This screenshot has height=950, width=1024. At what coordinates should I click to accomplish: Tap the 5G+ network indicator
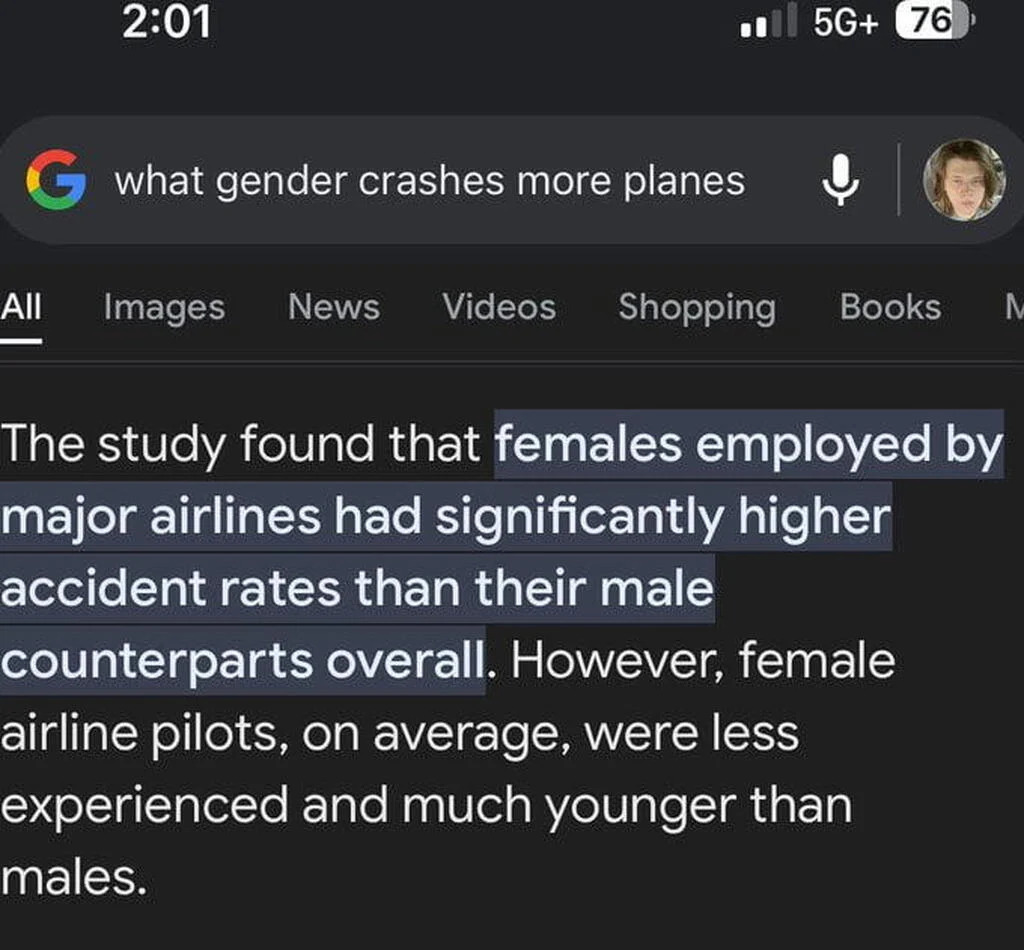pyautogui.click(x=846, y=22)
